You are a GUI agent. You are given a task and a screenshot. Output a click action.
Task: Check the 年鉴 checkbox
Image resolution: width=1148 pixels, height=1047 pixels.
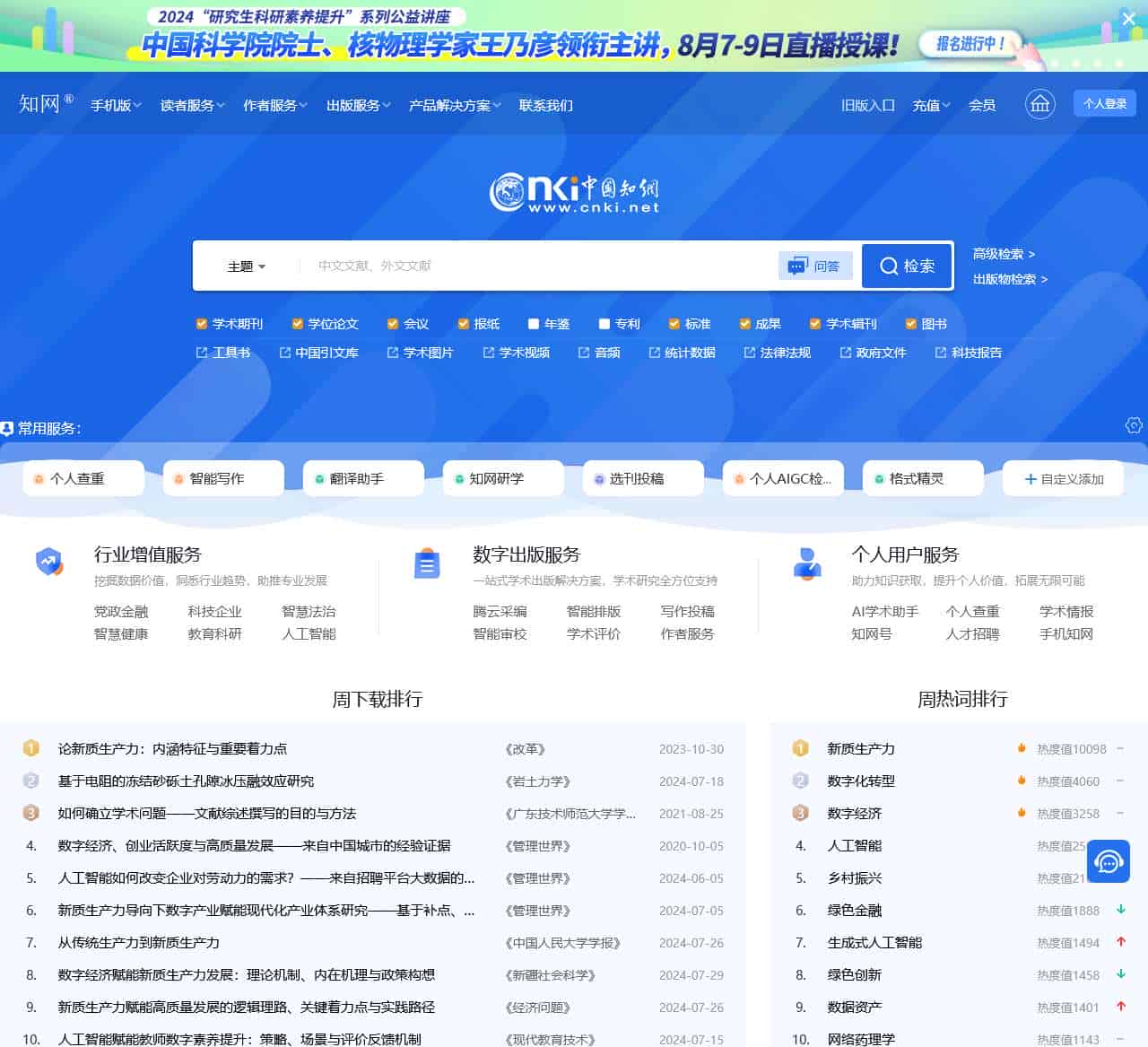coord(534,324)
